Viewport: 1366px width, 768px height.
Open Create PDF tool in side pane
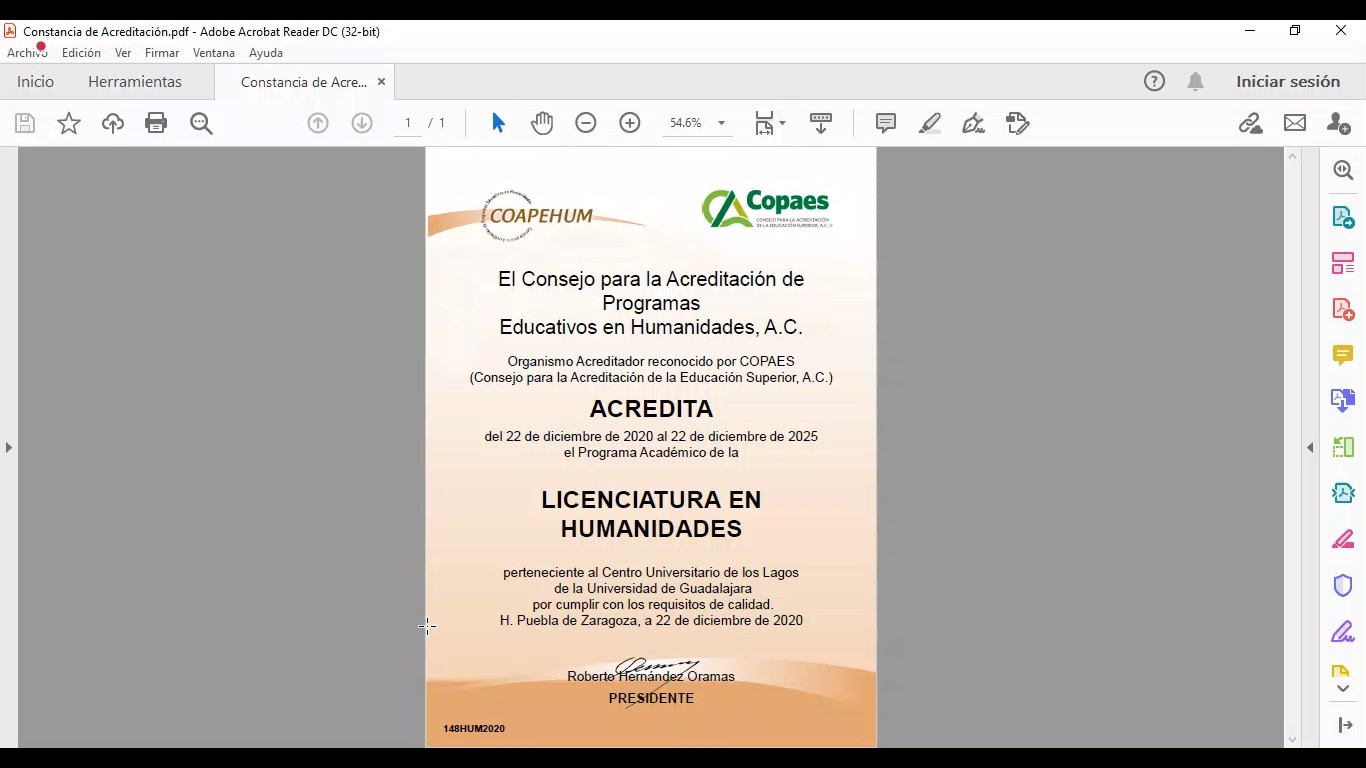coord(1343,309)
